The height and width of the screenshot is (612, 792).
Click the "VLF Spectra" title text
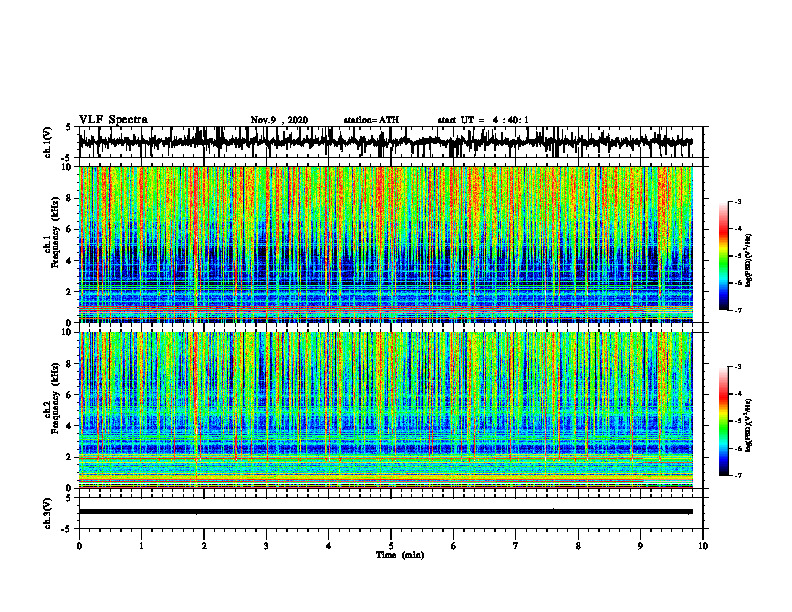point(113,120)
